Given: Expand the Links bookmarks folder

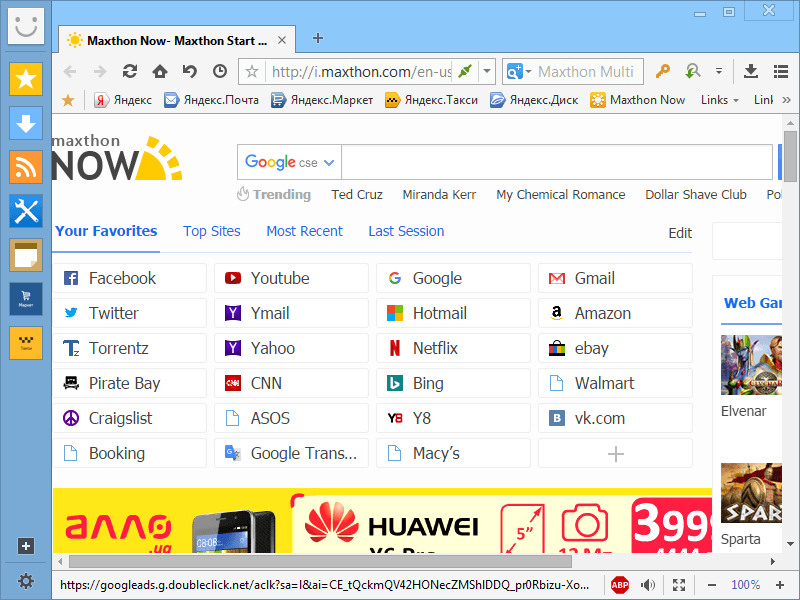Looking at the screenshot, I should point(719,100).
